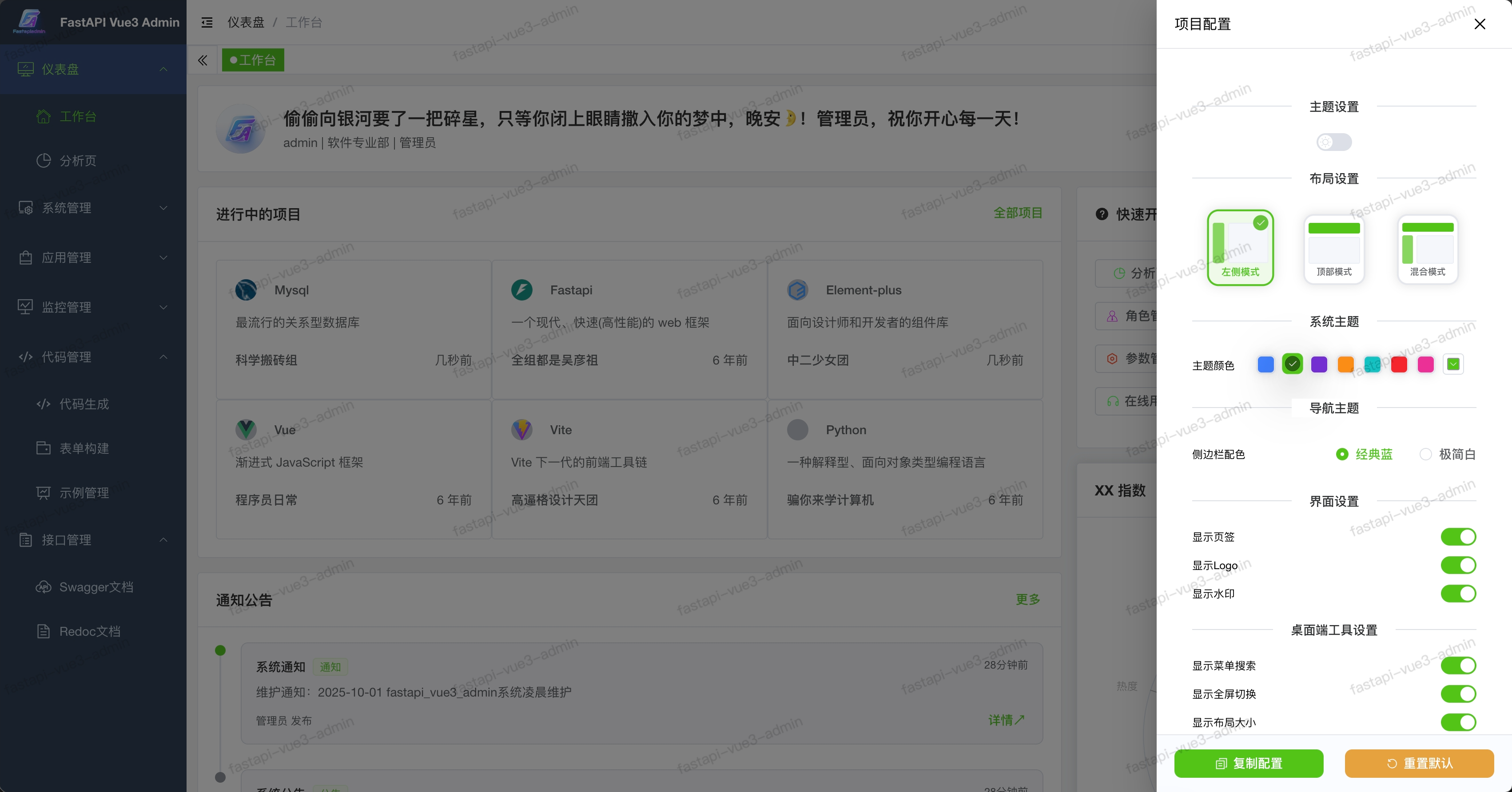1512x792 pixels.
Task: Open 分析页 menu item in sidebar
Action: [93, 160]
